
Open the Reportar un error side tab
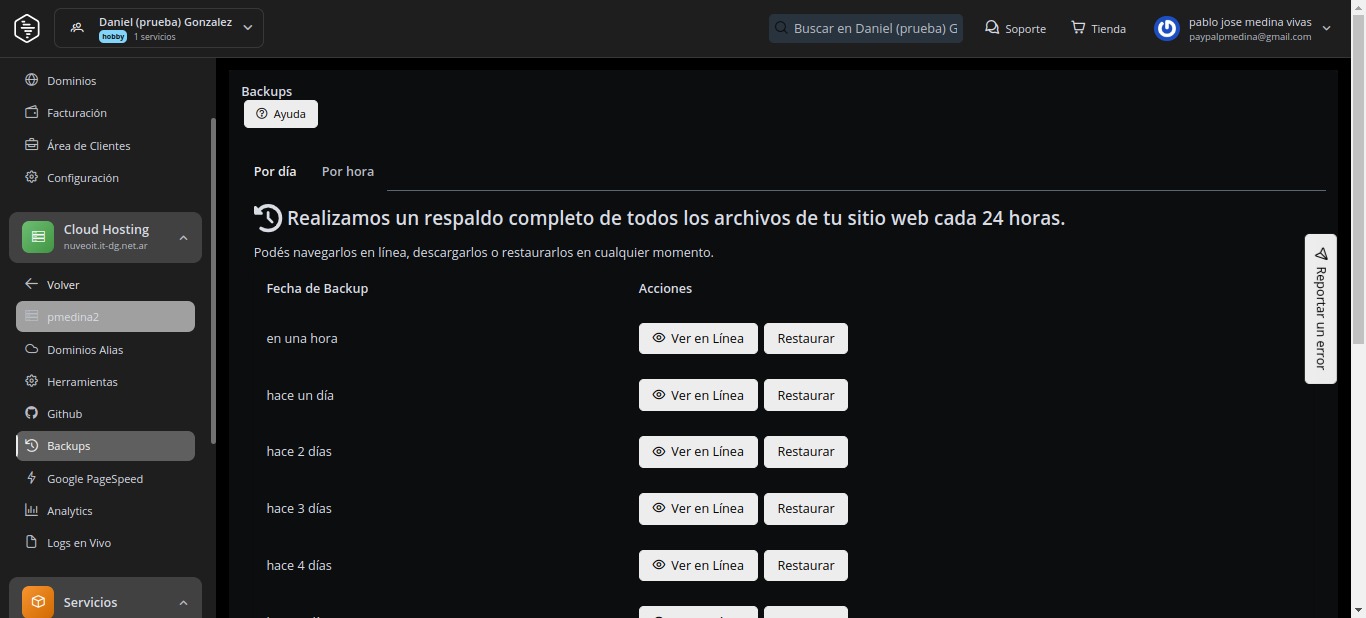click(x=1320, y=309)
